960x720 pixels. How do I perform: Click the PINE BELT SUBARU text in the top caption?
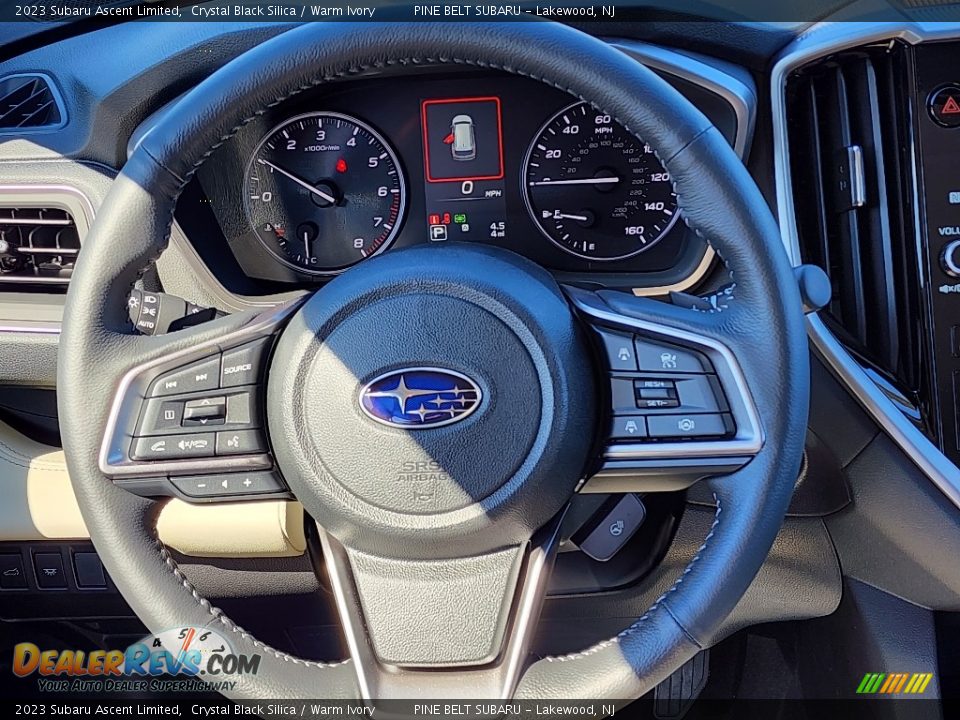pos(467,10)
